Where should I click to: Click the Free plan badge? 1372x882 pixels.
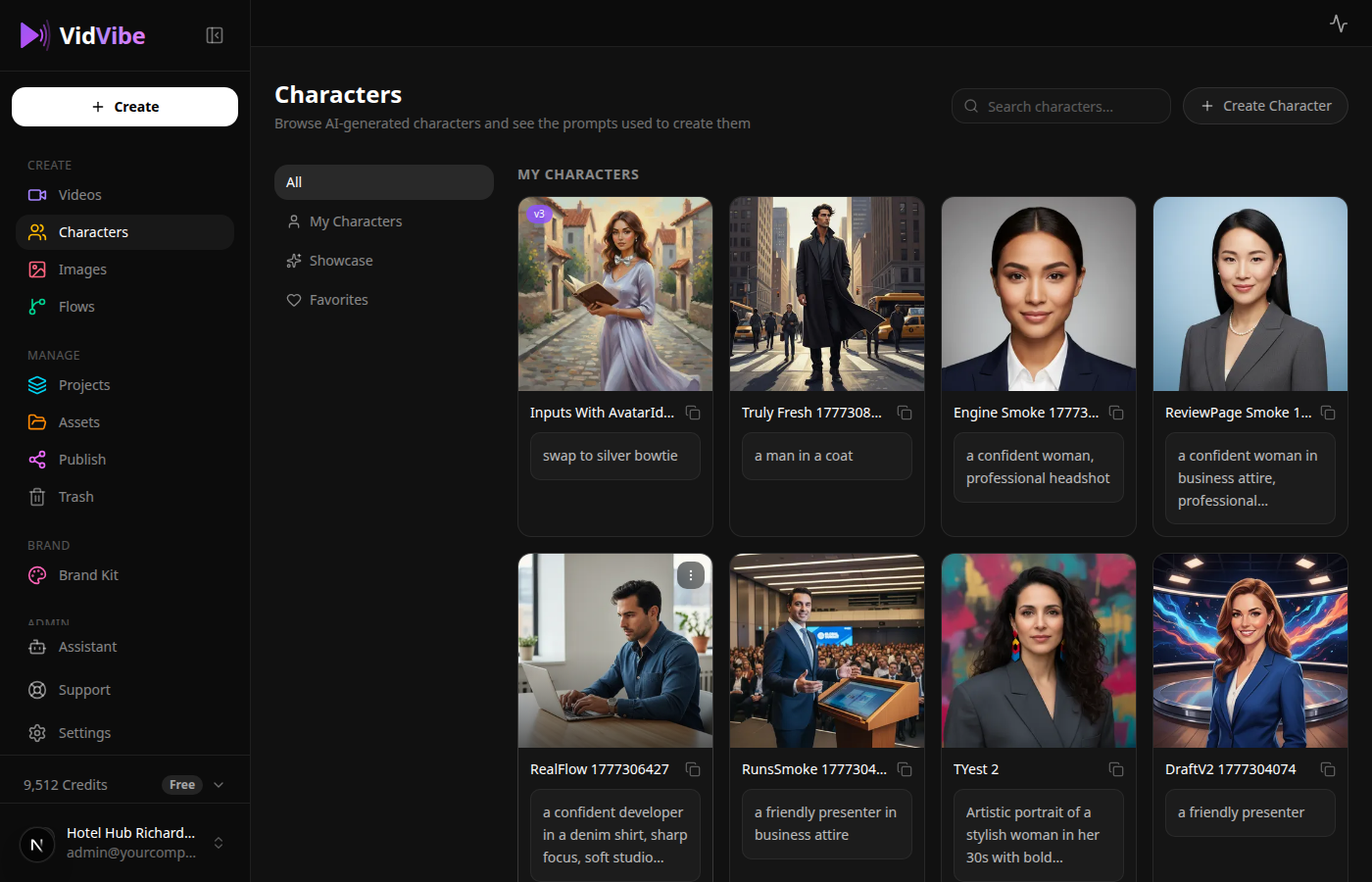[x=182, y=785]
